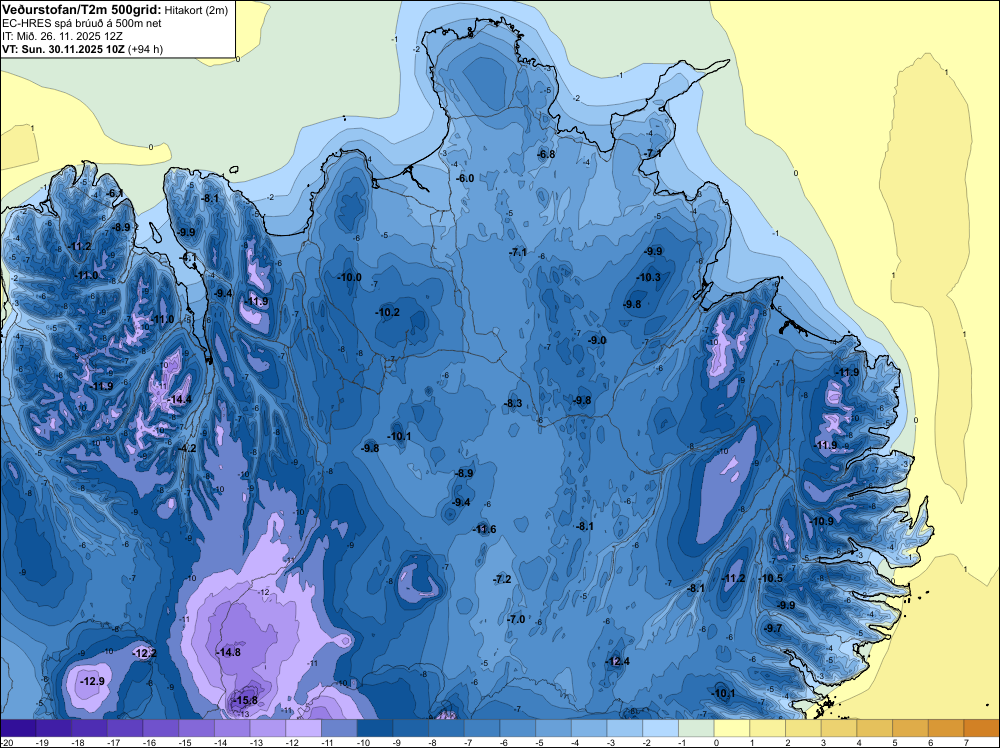This screenshot has width=1000, height=748.
Task: Click the -6.0 temperature label
Action: pyautogui.click(x=465, y=179)
